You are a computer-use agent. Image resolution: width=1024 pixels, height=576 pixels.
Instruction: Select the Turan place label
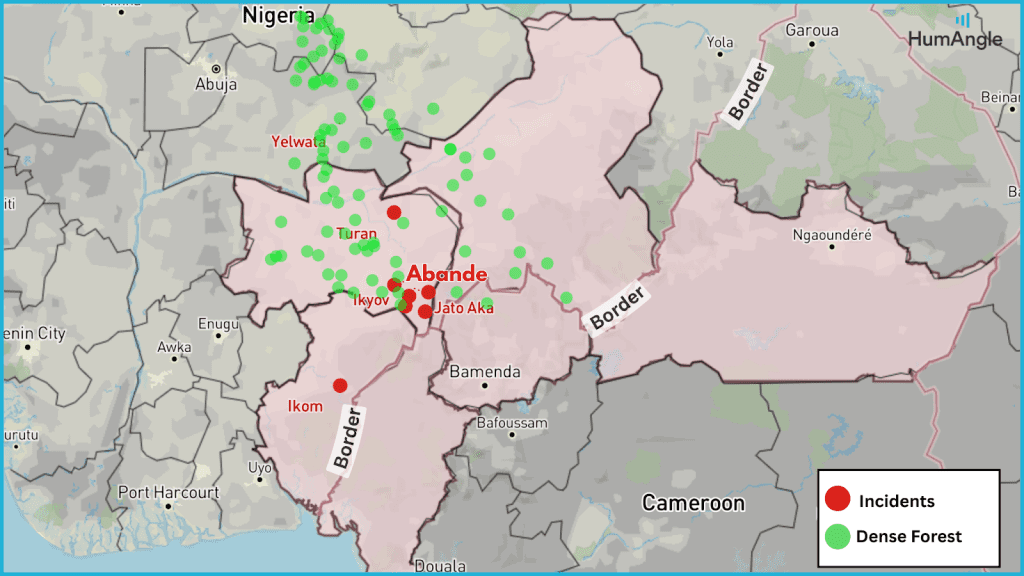pos(356,233)
